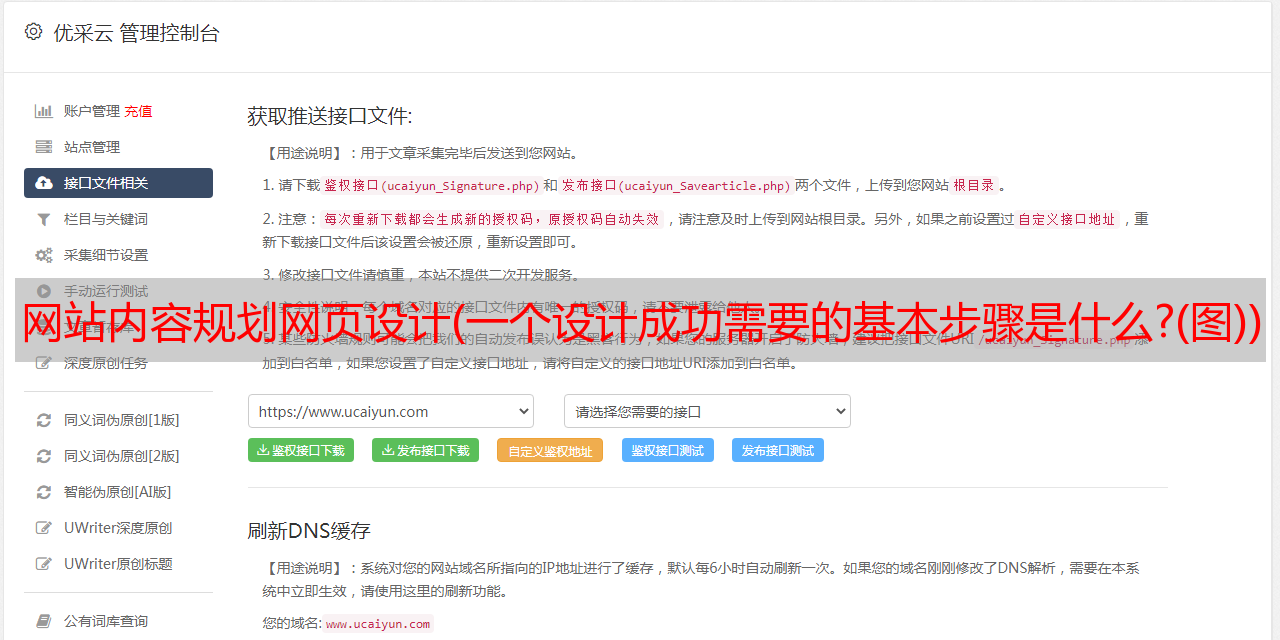Click the 获取推送接口文件: heading

[330, 116]
